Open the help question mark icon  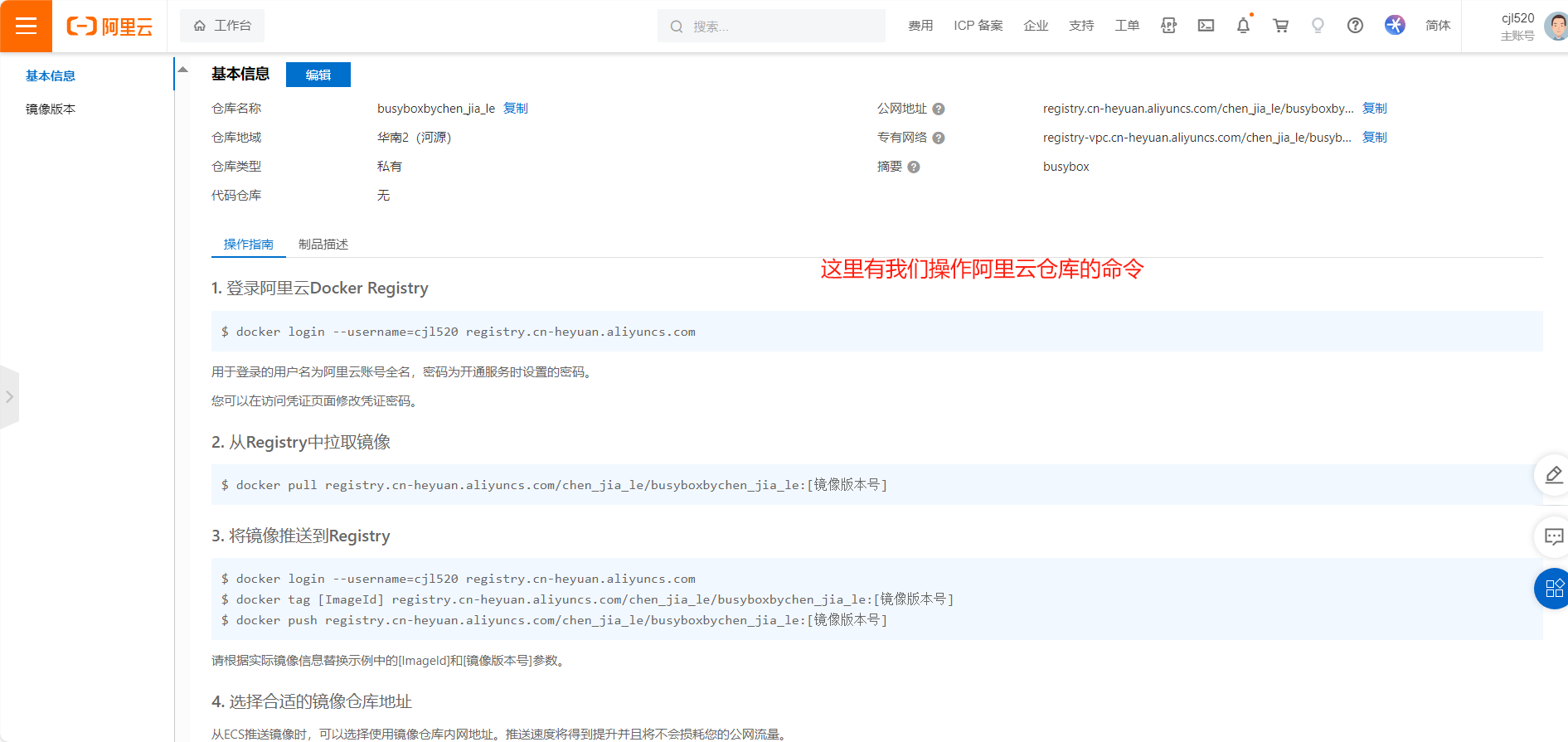pyautogui.click(x=1355, y=26)
